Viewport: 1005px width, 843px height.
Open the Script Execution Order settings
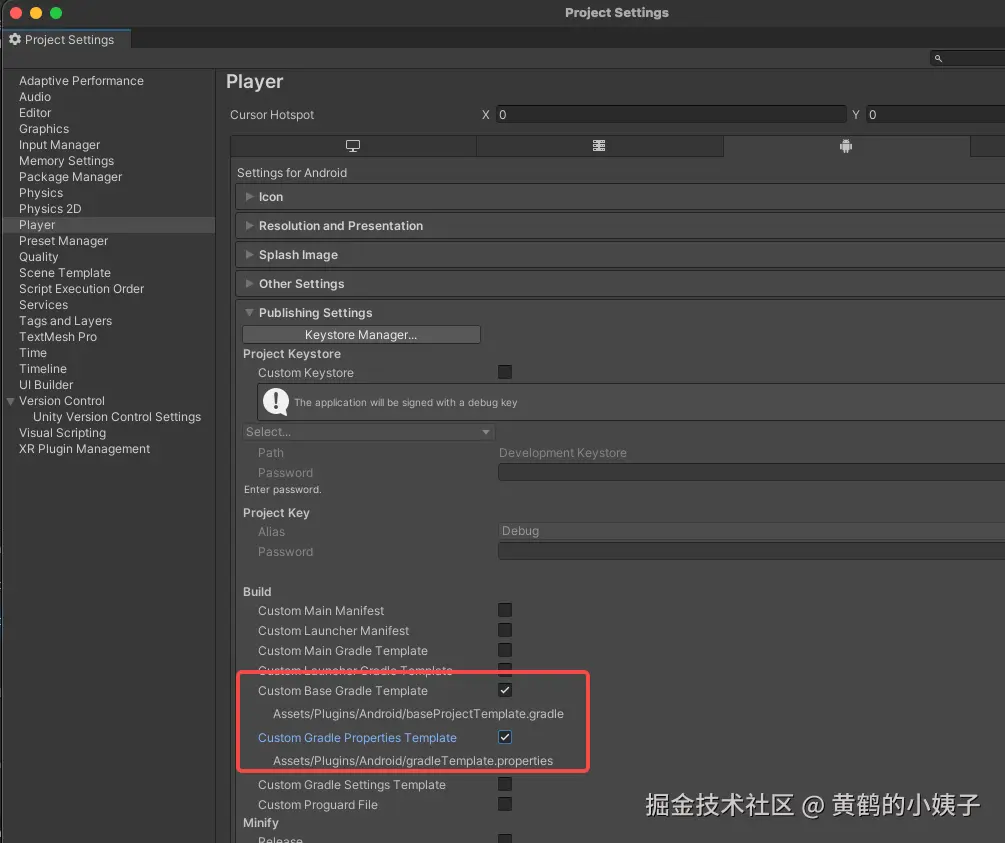pyautogui.click(x=81, y=289)
